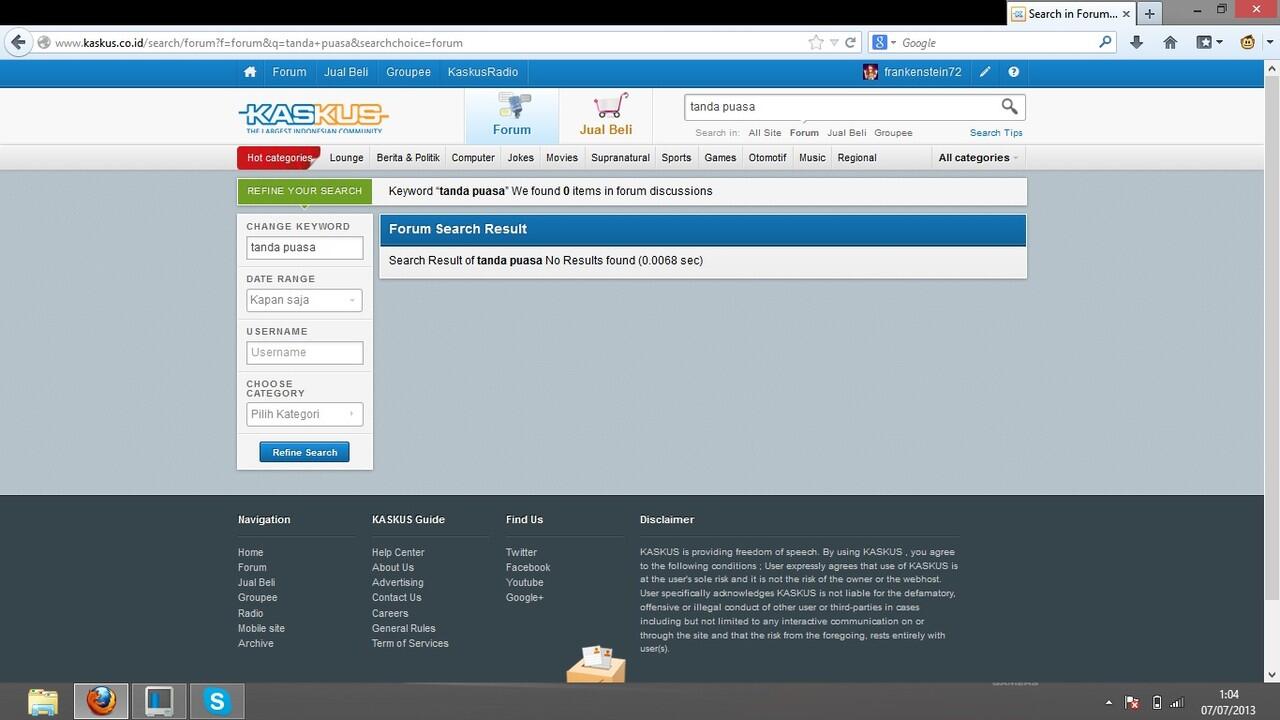1280x720 pixels.
Task: Open General Rules footer link
Action: [404, 628]
